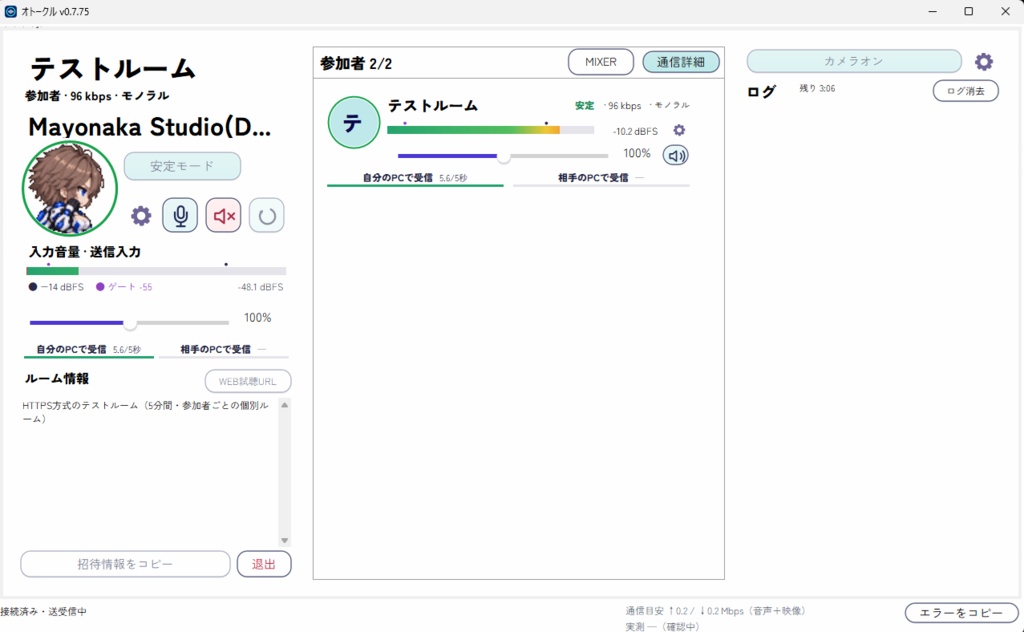
Task: Open camera settings gear icon
Action: (x=984, y=61)
